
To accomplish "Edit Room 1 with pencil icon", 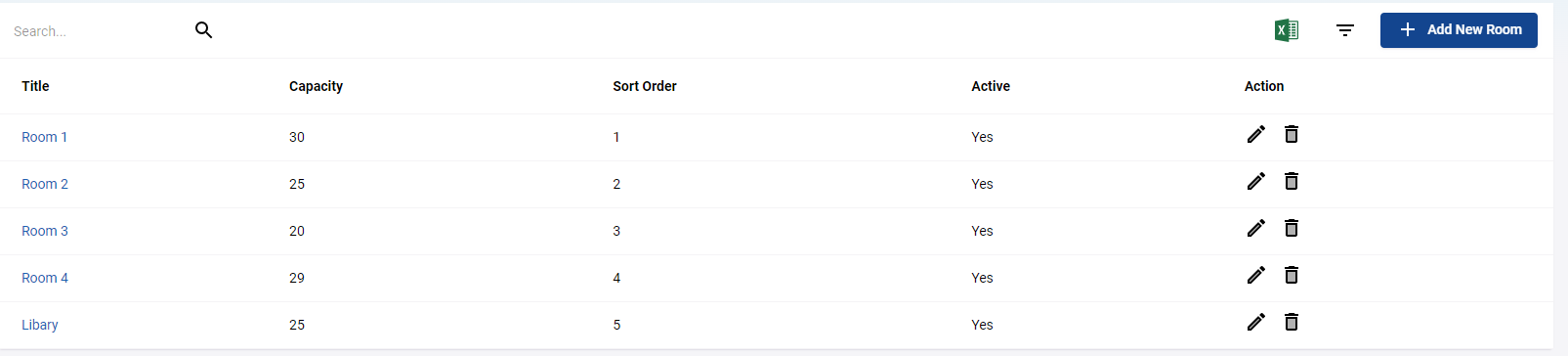I will (1256, 134).
